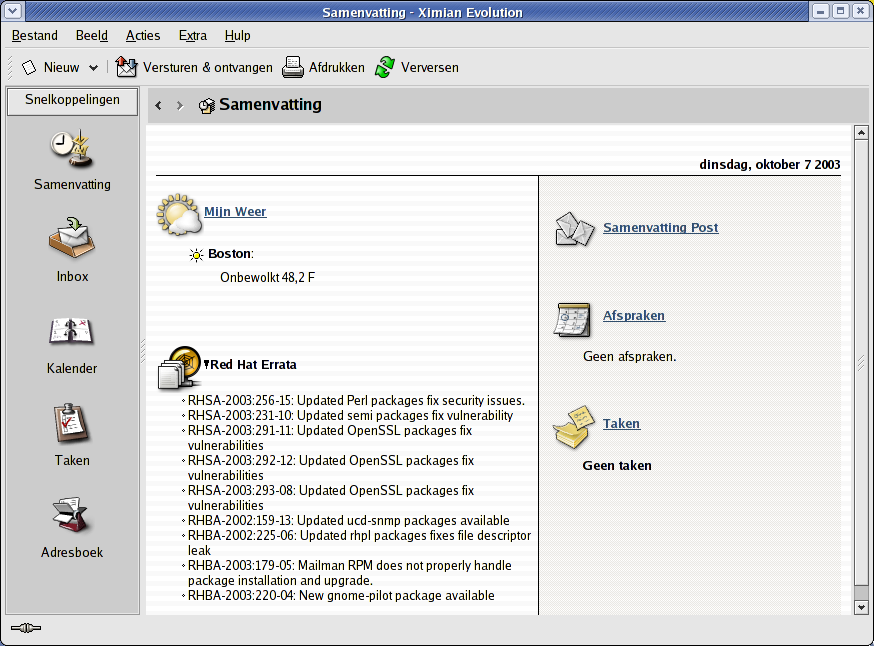Click the scrollbar up arrow
The height and width of the screenshot is (646, 874).
861,133
